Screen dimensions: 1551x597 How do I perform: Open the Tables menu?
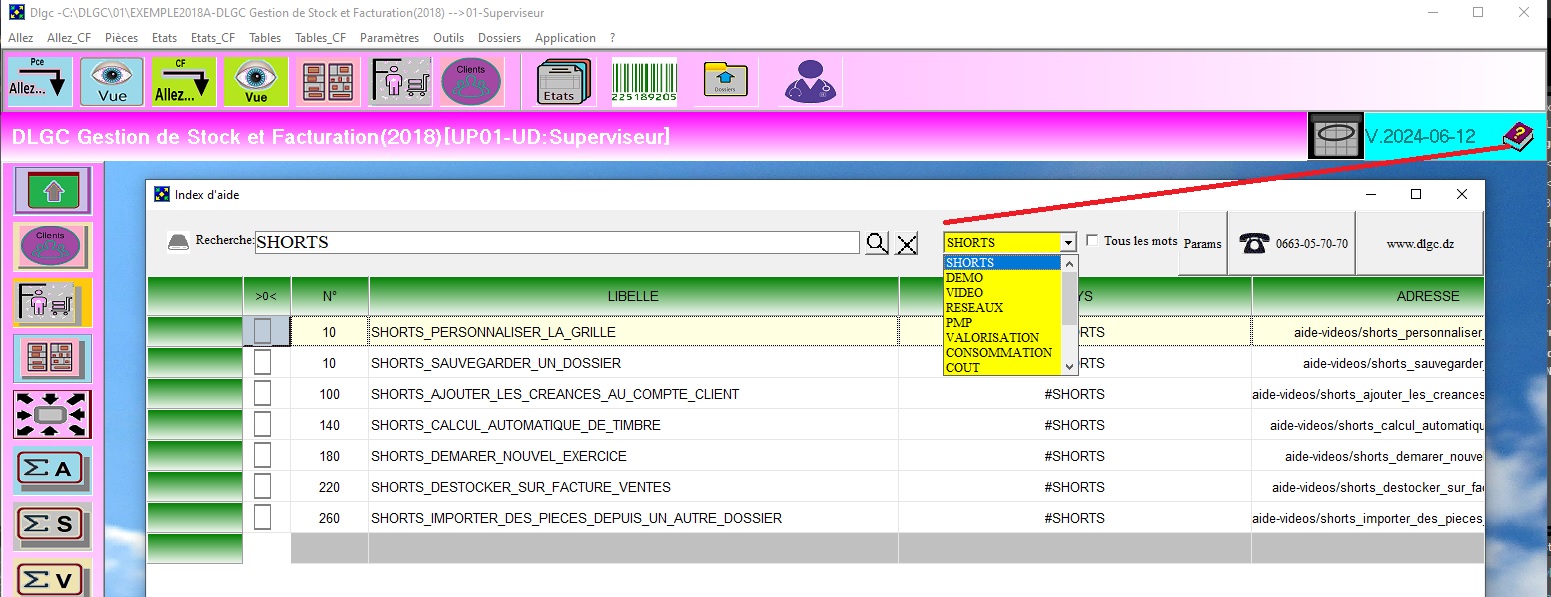[265, 38]
